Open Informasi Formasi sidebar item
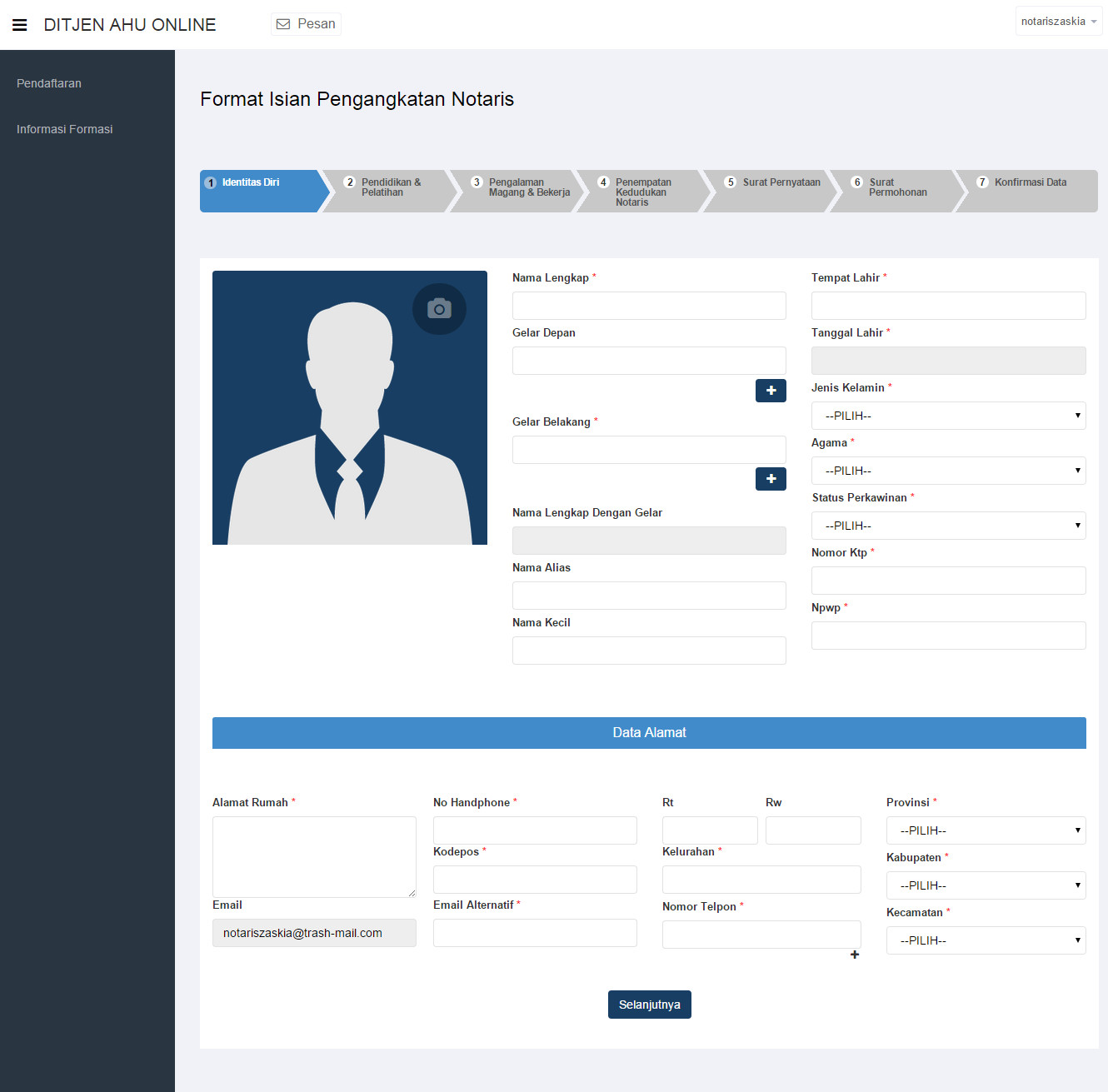 click(64, 129)
